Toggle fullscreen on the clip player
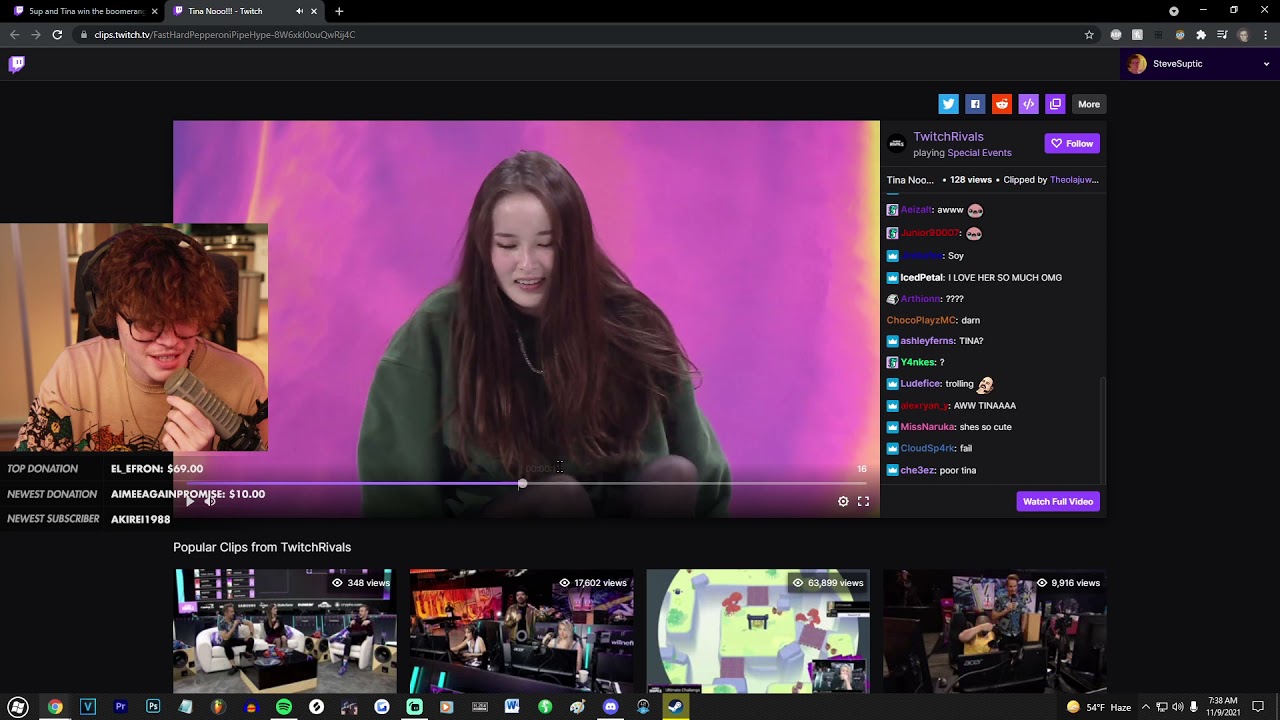 [863, 502]
